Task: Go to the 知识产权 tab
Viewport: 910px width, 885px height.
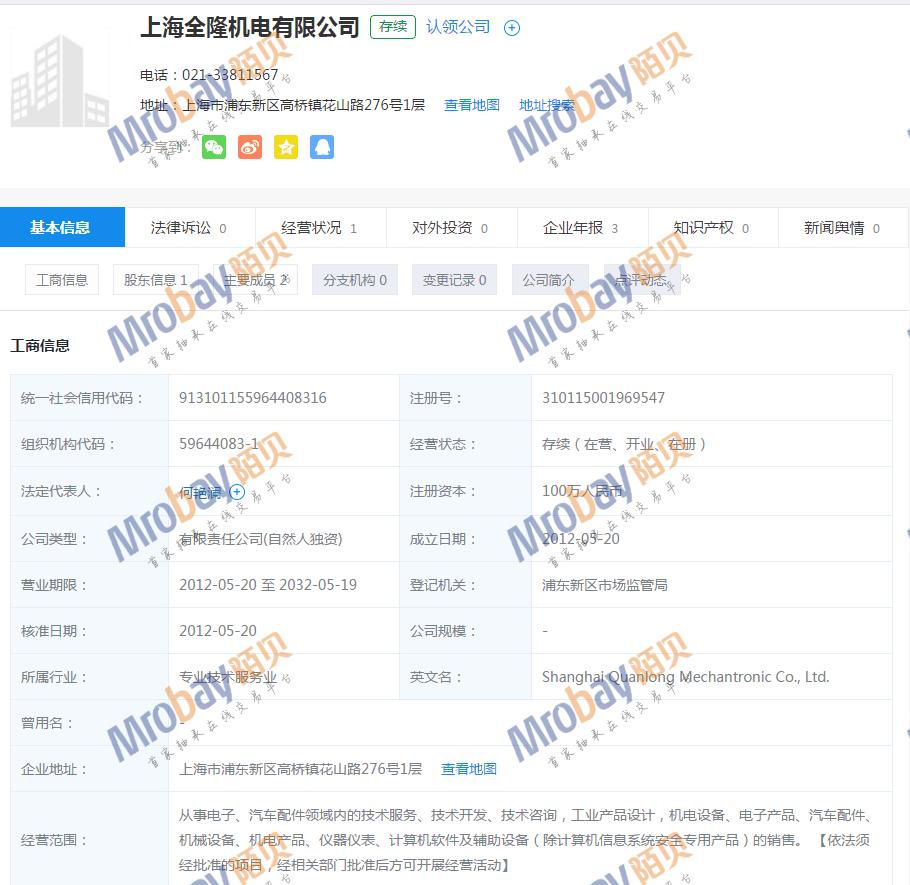Action: click(711, 228)
